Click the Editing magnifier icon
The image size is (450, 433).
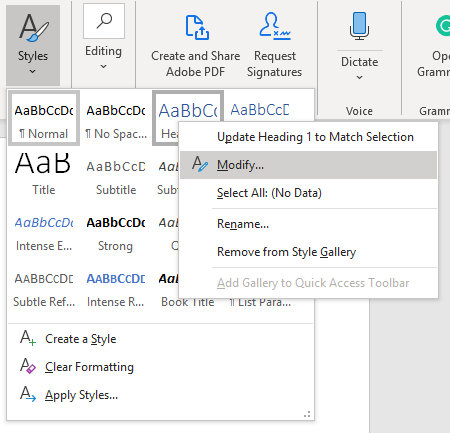pos(104,21)
